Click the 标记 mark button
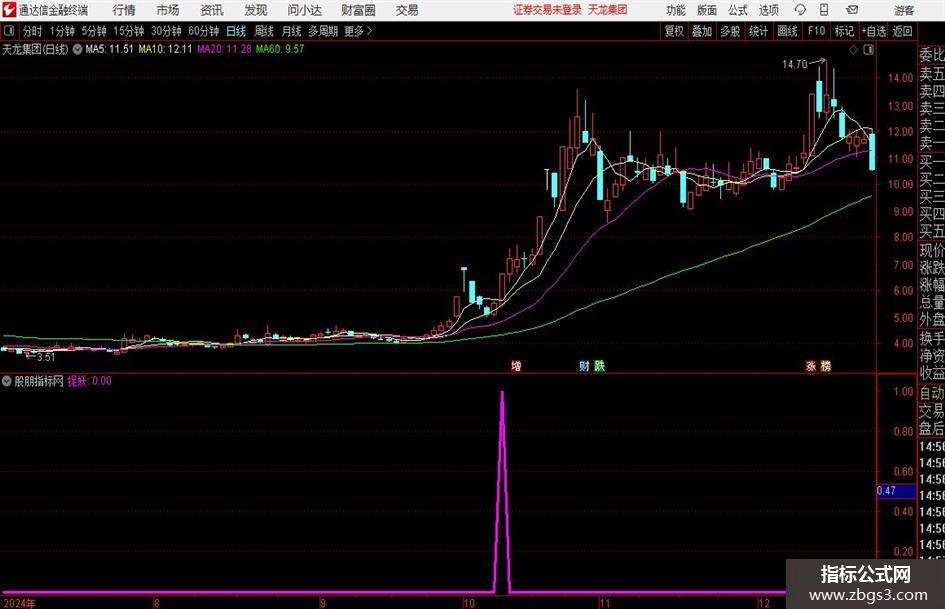 [844, 31]
